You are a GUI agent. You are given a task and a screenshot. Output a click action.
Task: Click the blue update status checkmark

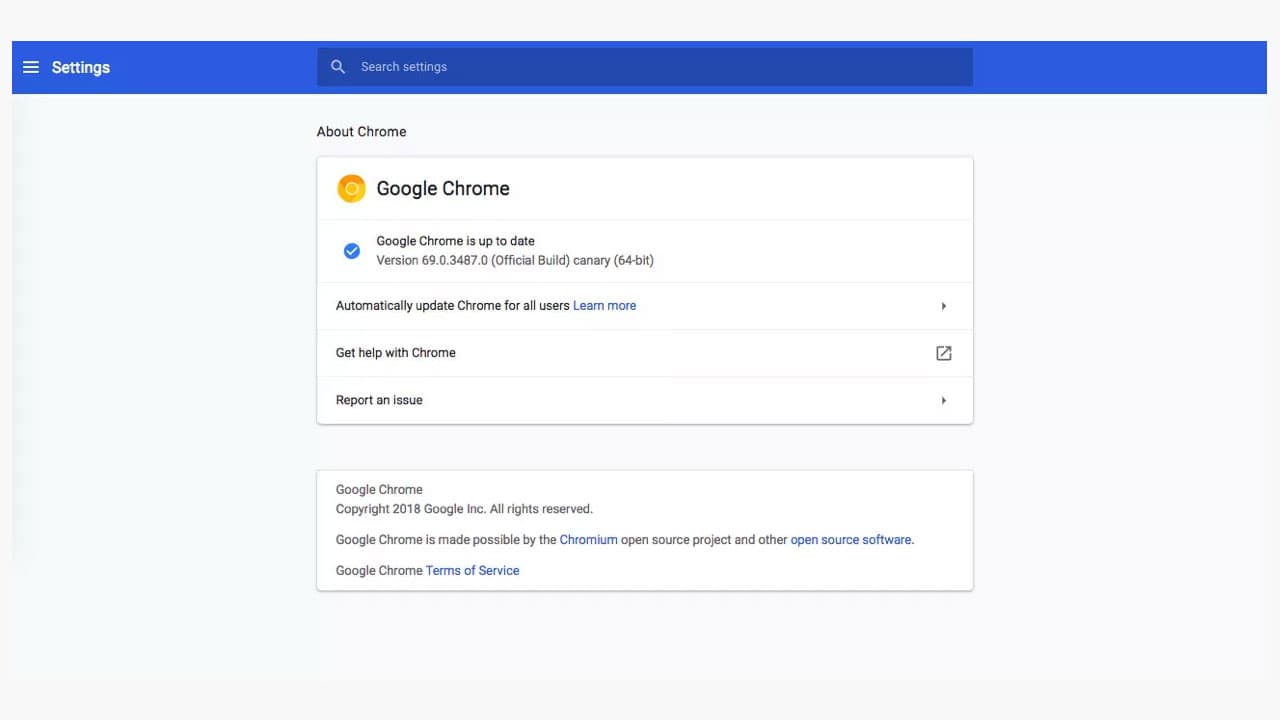coord(352,250)
